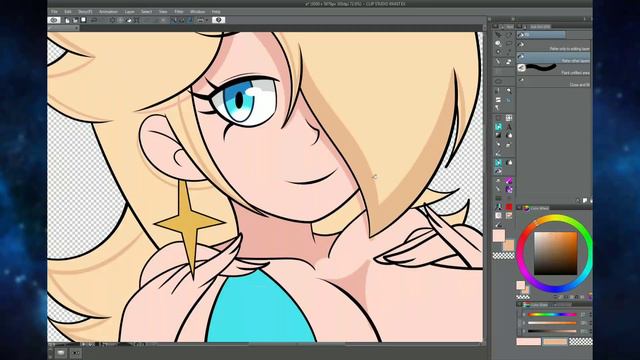Select the Paint unfilled area sub tool
This screenshot has height=360, width=640.
[554, 69]
